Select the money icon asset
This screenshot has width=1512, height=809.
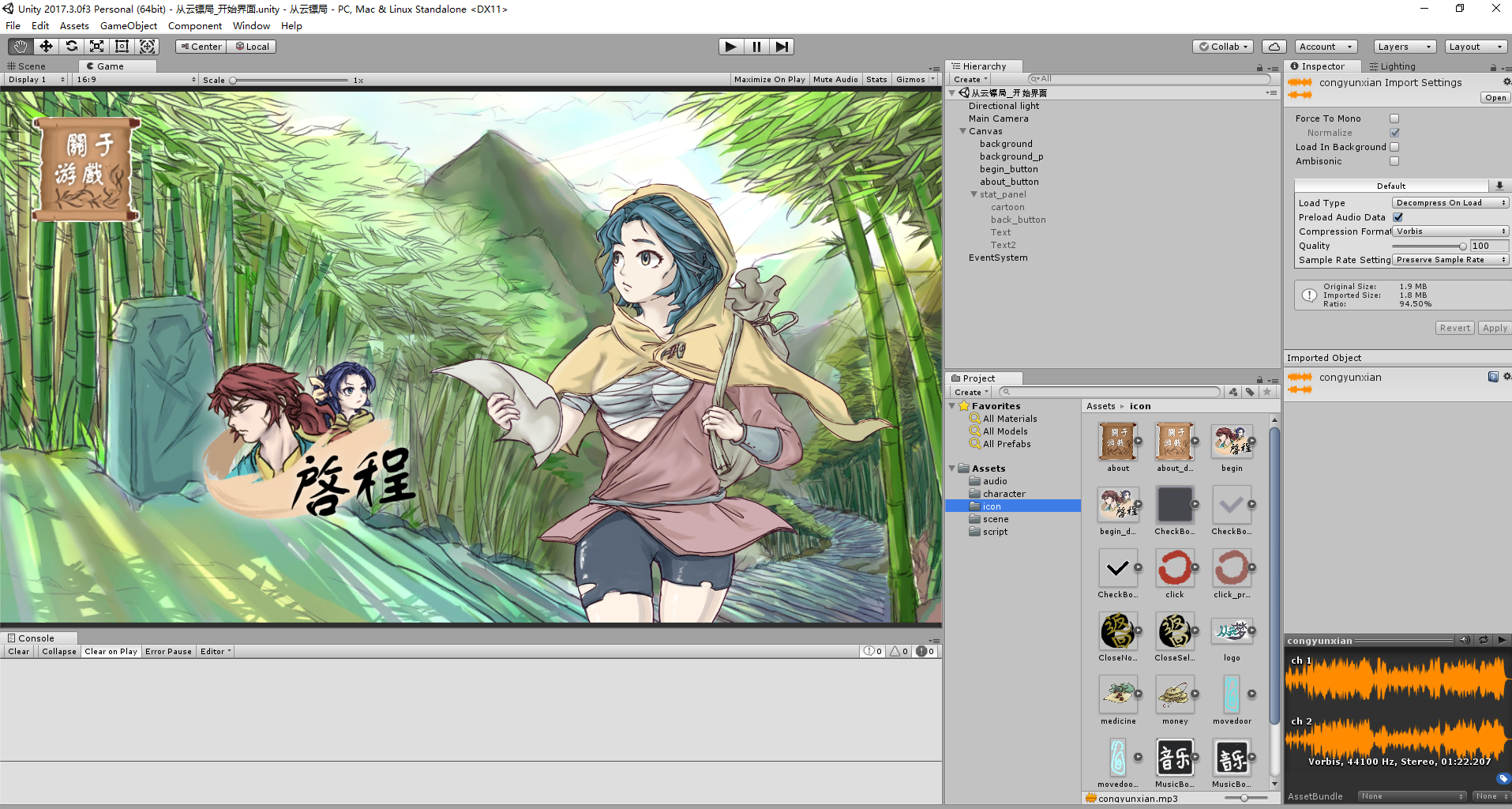(x=1174, y=694)
